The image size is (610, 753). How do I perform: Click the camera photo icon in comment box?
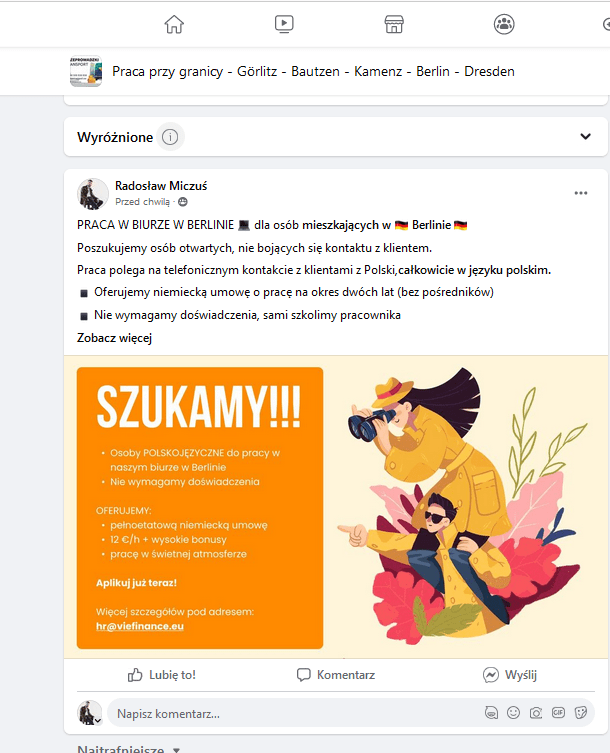pos(536,713)
